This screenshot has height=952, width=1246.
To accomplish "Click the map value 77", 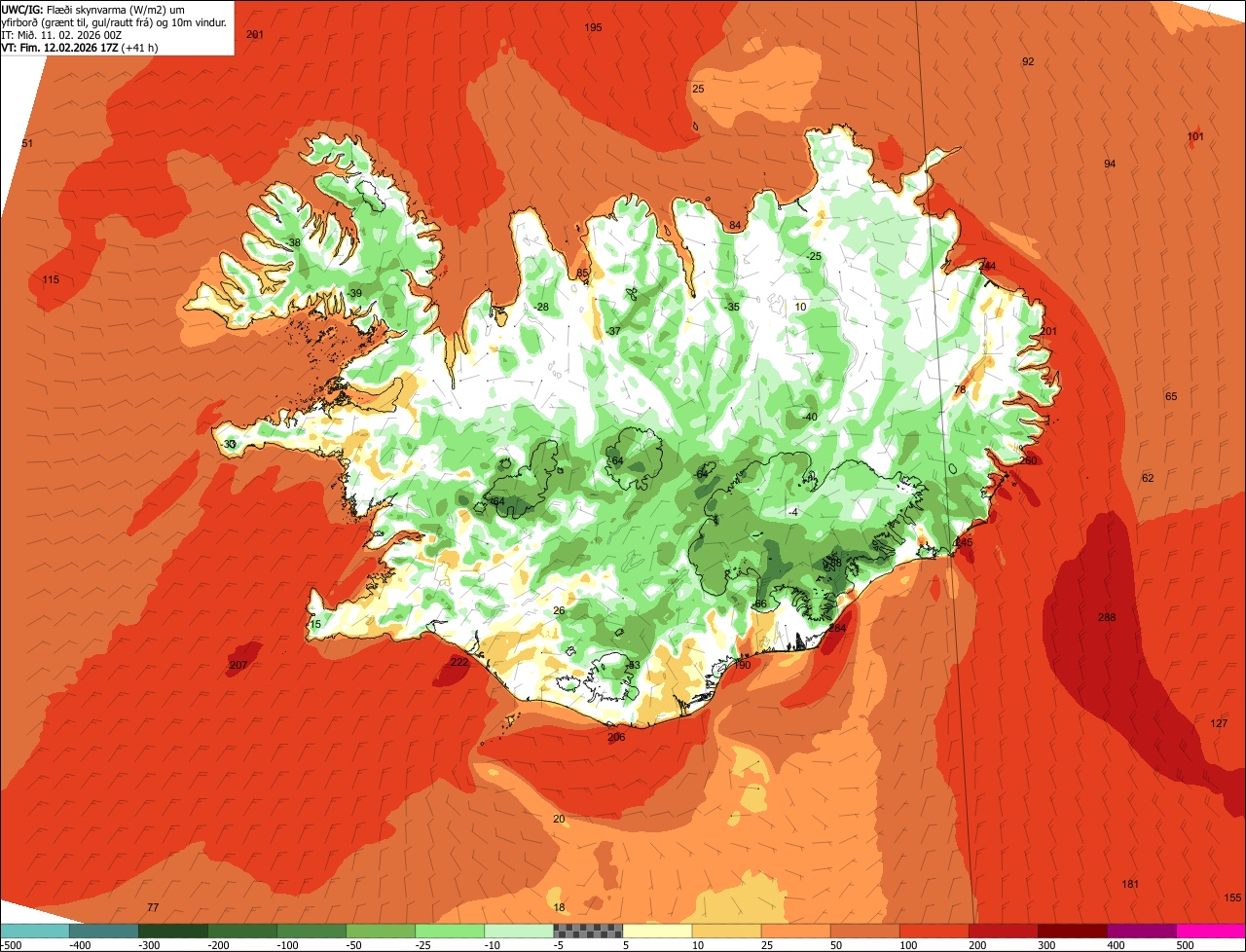I will point(153,907).
